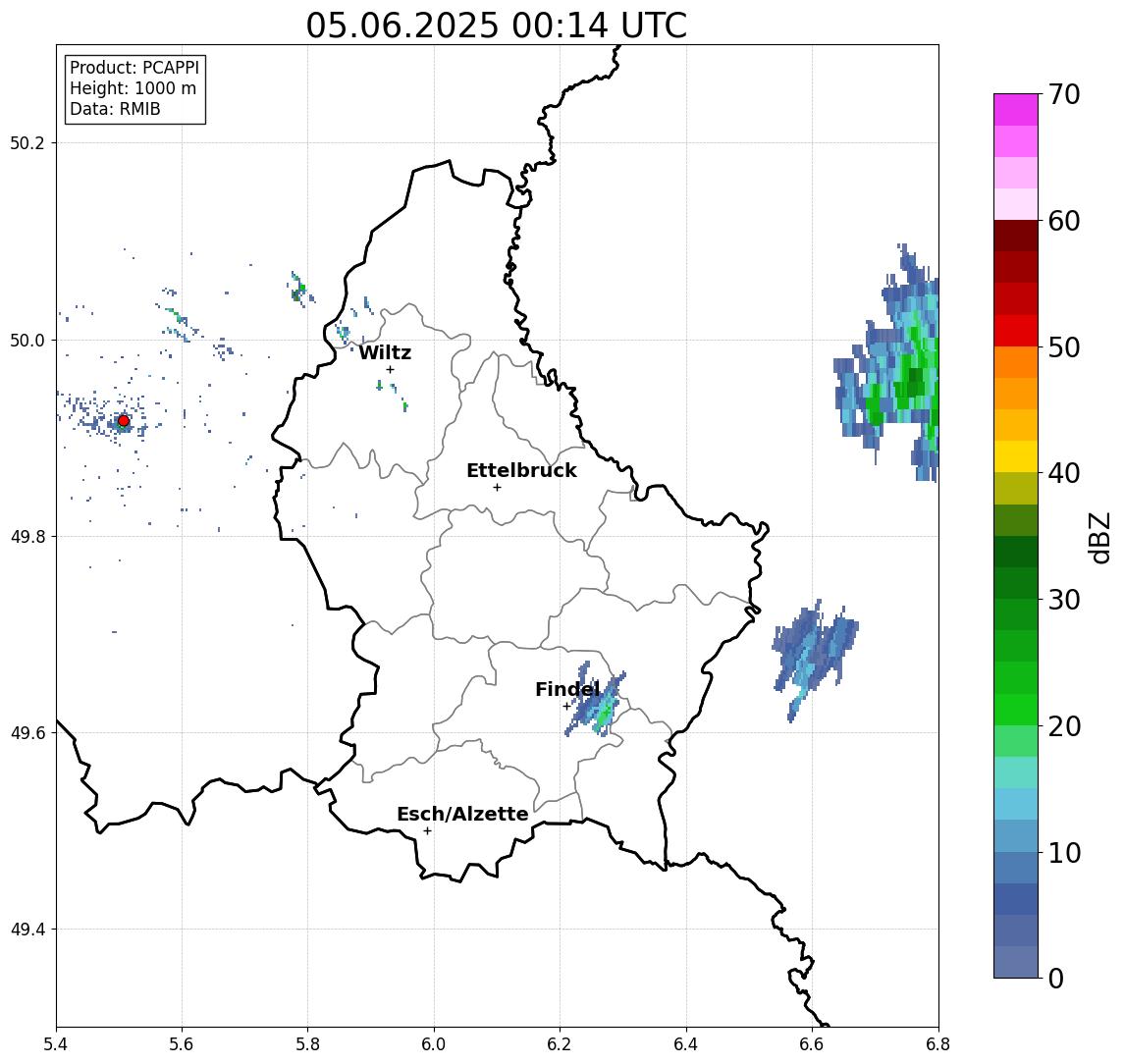This screenshot has width=1124, height=1064.
Task: Click the light blue swatch between 10 and 20
Action: click(x=1016, y=804)
